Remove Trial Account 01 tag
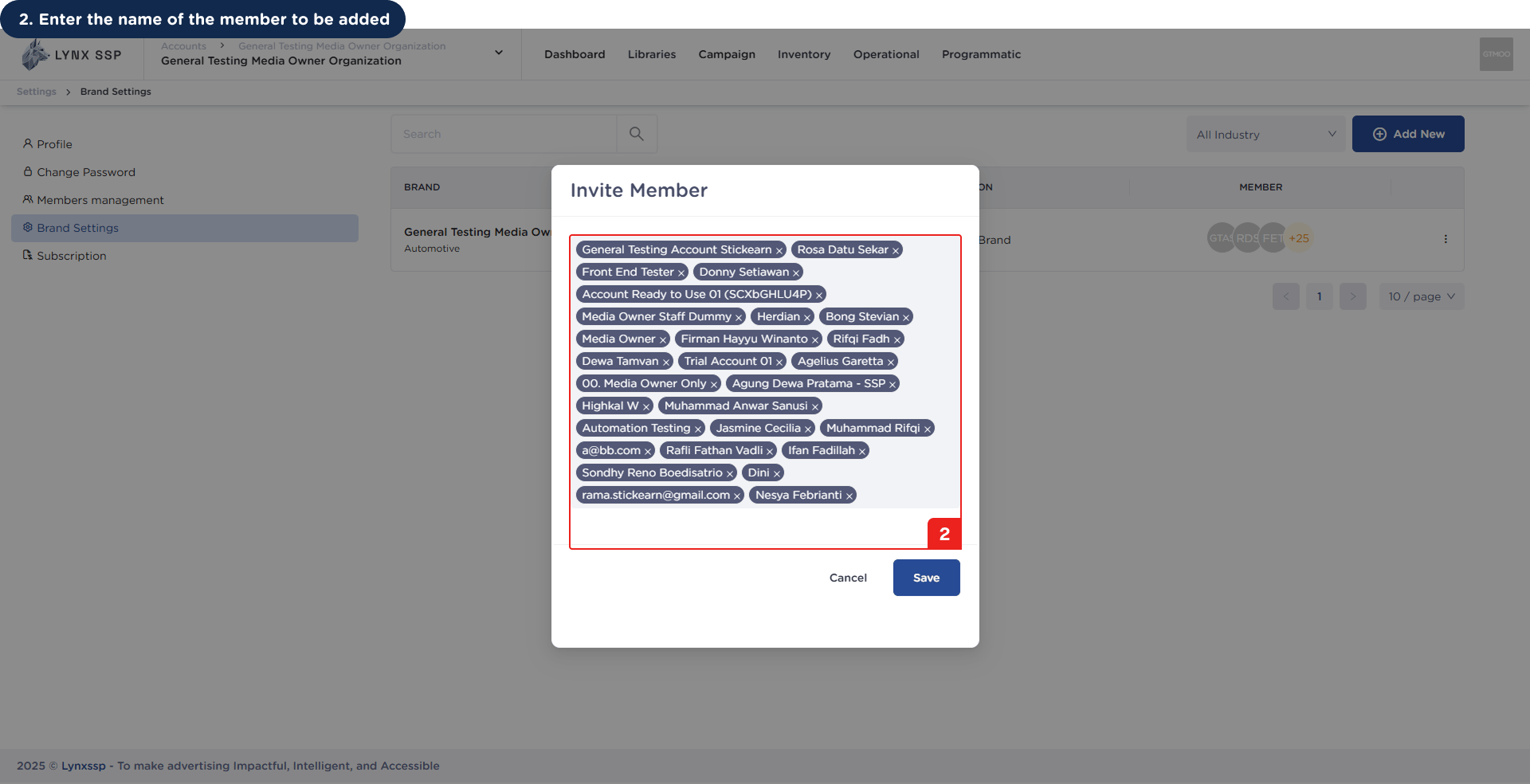1530x784 pixels. (x=779, y=362)
